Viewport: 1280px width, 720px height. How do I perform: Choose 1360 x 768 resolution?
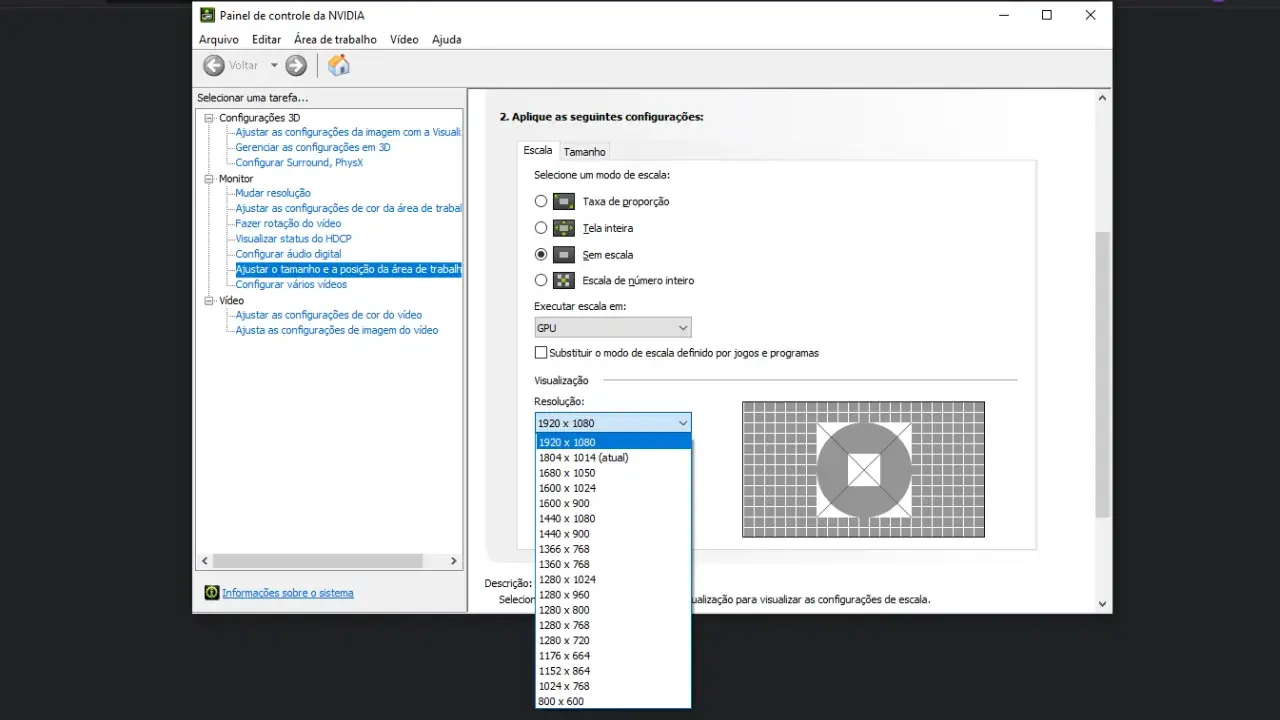[x=613, y=564]
